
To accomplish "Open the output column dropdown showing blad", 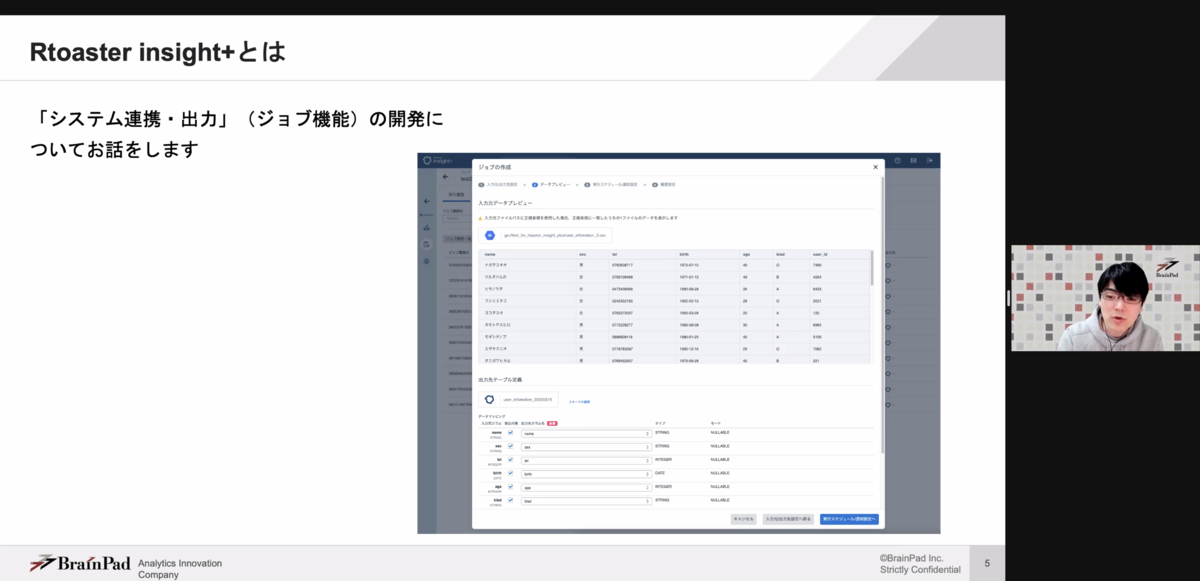I will pos(586,502).
